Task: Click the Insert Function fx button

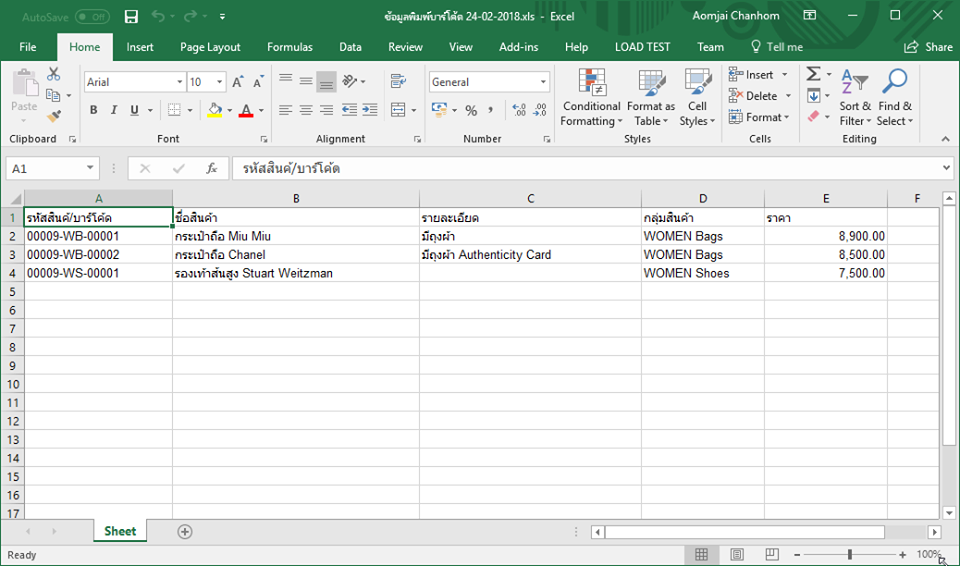Action: (212, 168)
